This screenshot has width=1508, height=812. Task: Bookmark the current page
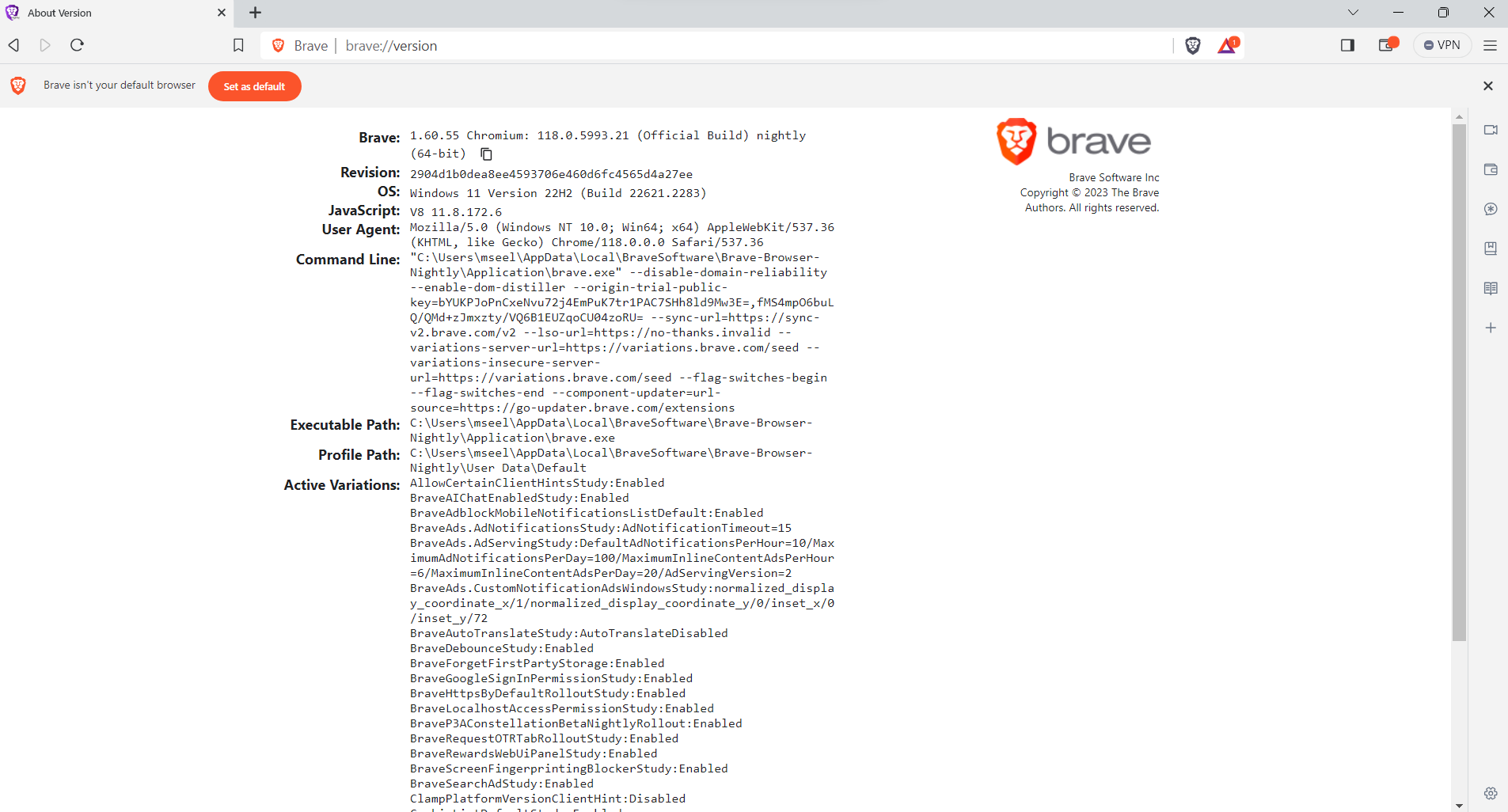point(237,45)
